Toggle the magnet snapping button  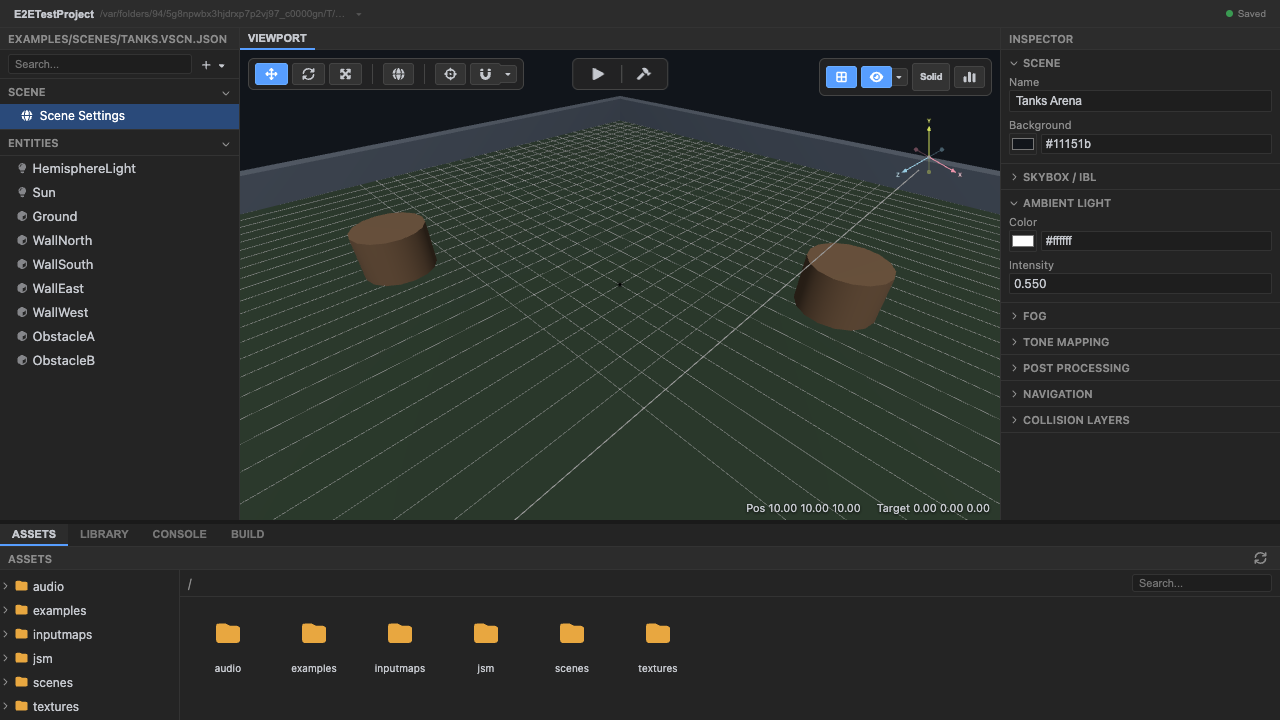pos(485,74)
